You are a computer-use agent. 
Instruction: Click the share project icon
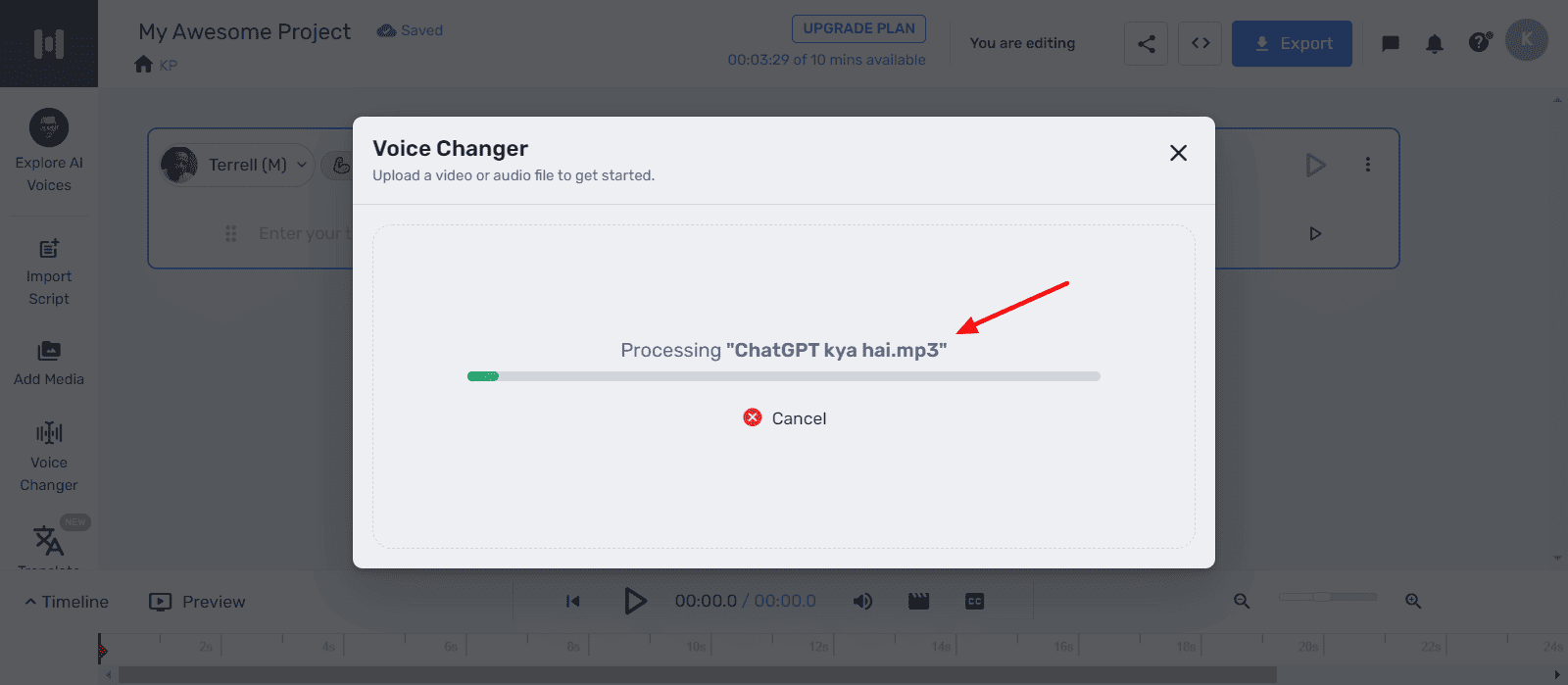point(1146,43)
